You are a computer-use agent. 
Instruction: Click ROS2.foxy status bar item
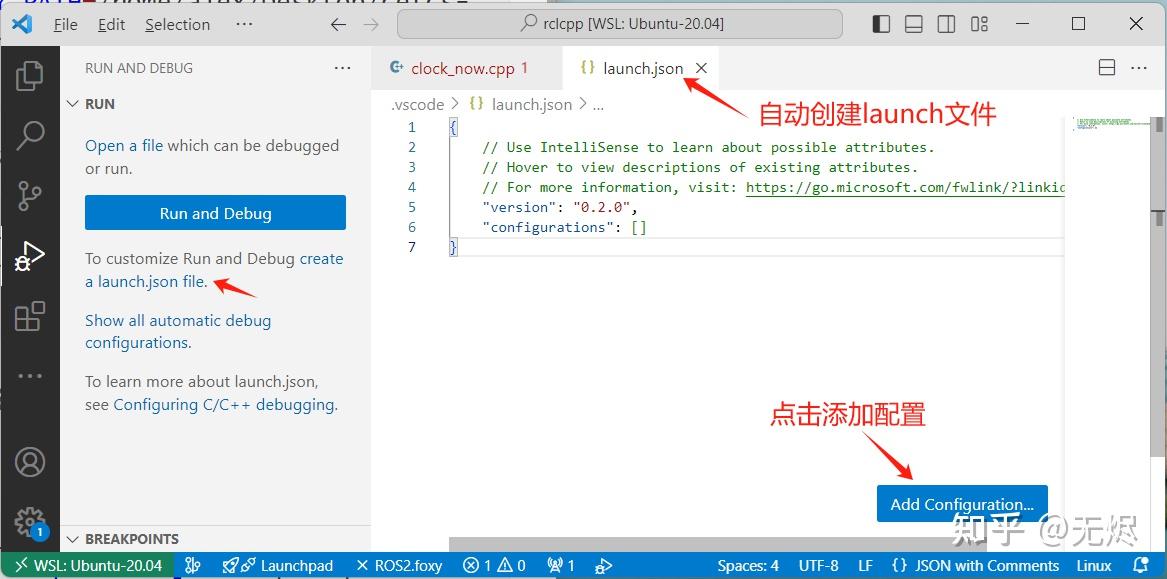398,566
